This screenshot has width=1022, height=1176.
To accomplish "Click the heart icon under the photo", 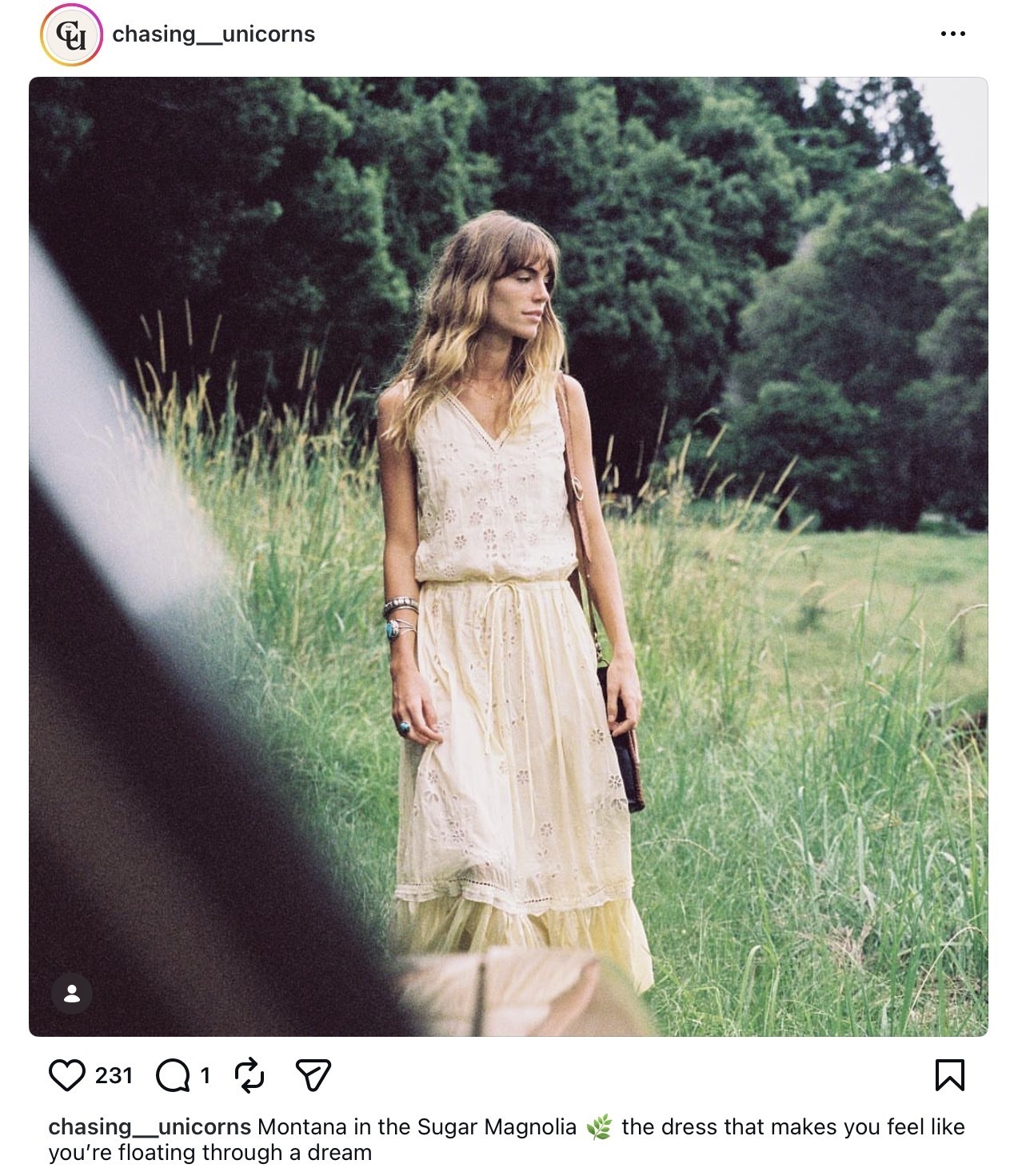I will pos(68,1076).
